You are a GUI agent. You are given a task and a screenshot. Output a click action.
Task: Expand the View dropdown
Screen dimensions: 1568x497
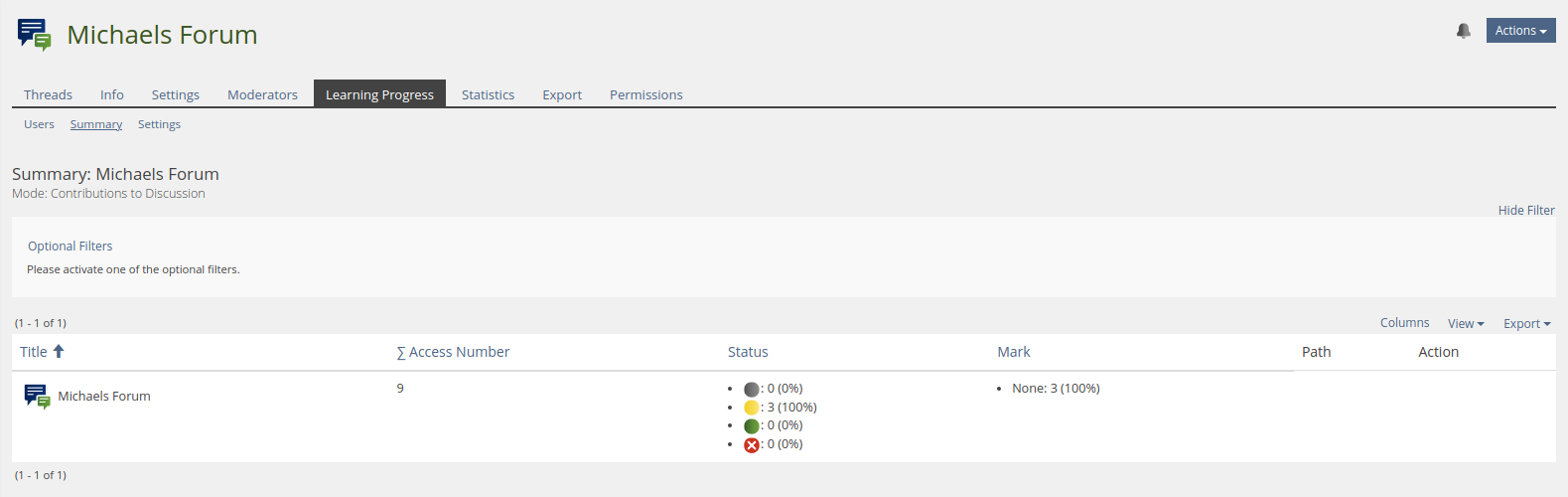(x=1465, y=324)
